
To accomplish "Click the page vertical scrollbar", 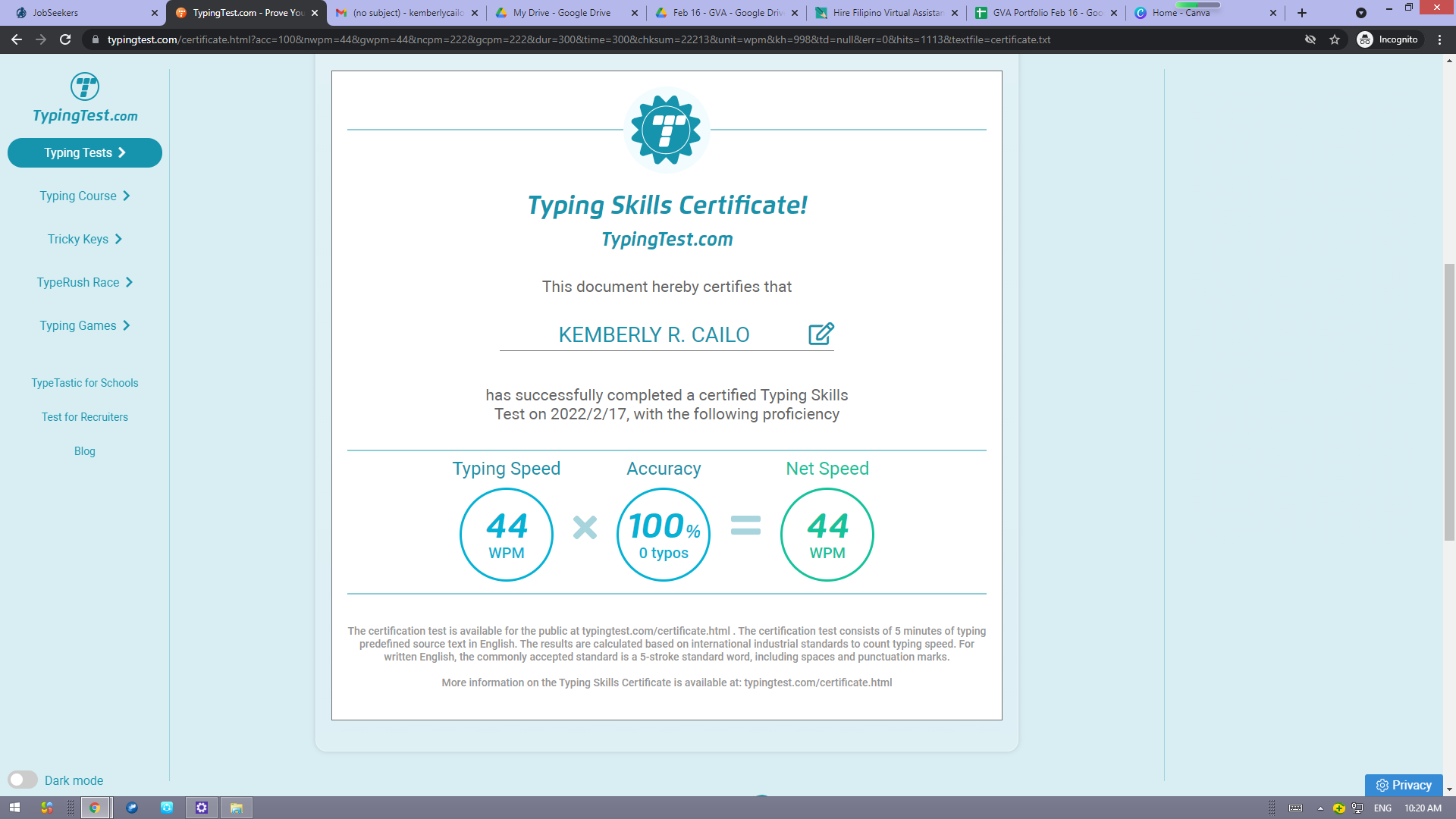I will pos(1449,402).
